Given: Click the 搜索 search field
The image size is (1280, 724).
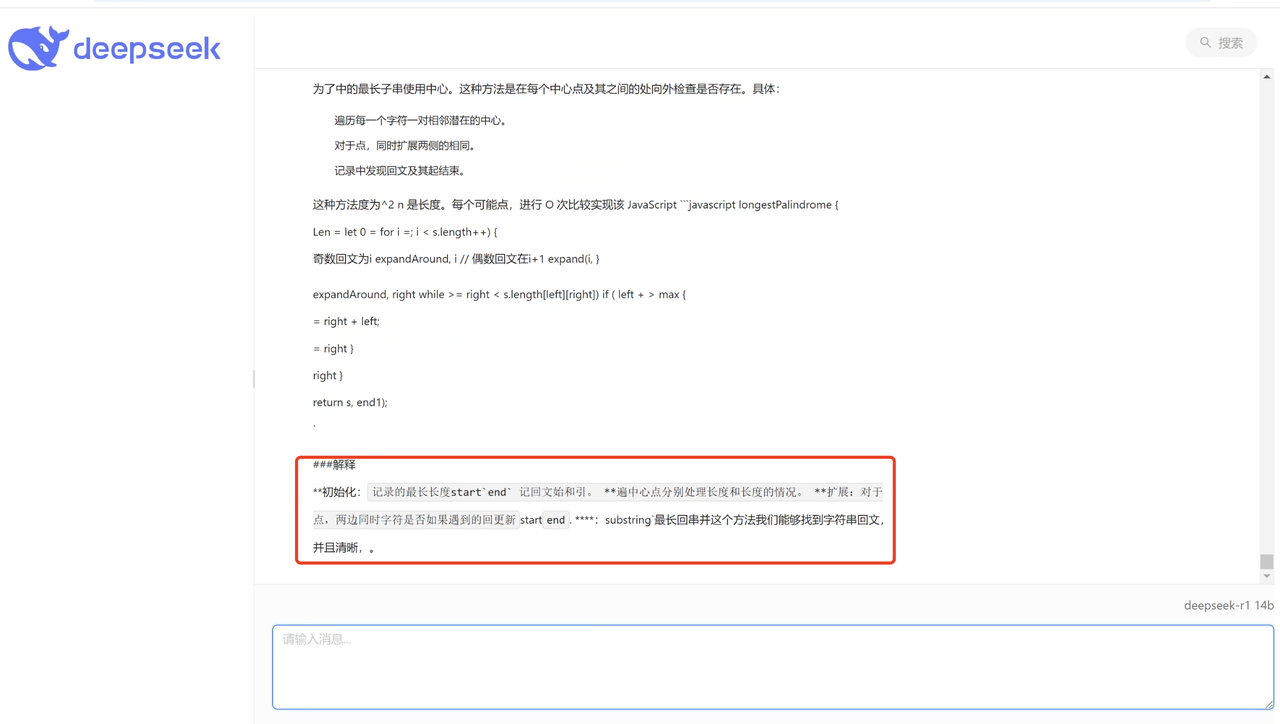Looking at the screenshot, I should click(1221, 43).
